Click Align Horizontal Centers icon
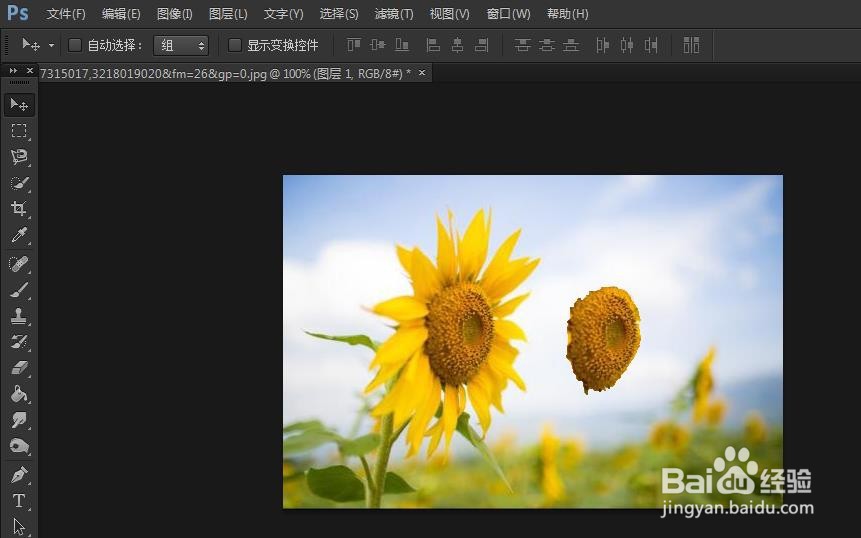Screen dimensions: 861x538 coord(457,45)
